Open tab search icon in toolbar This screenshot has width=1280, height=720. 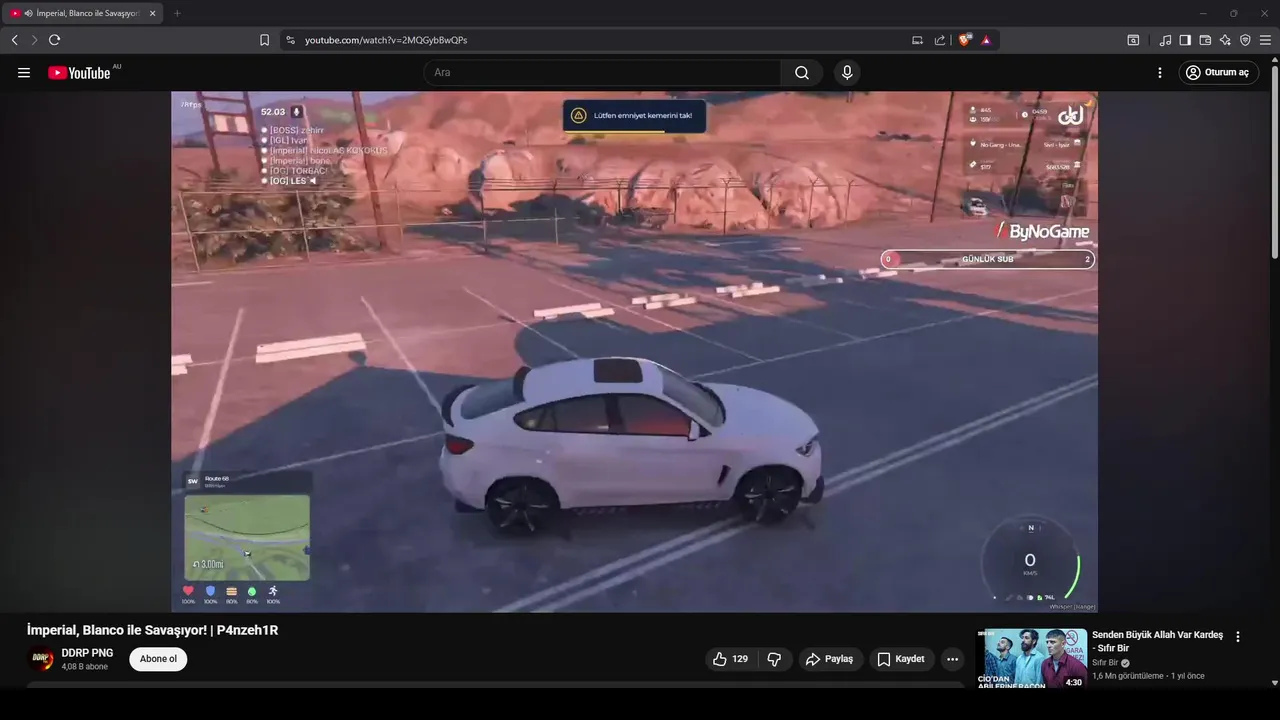tap(1133, 40)
